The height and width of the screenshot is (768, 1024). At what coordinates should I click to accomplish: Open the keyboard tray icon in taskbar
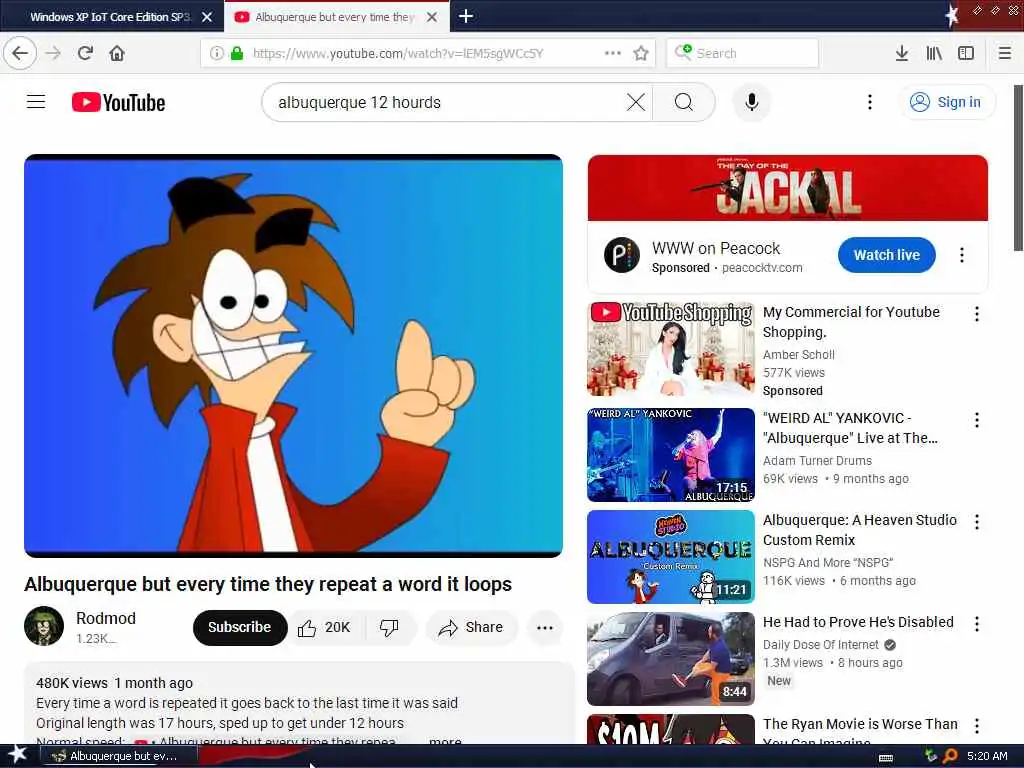(886, 758)
